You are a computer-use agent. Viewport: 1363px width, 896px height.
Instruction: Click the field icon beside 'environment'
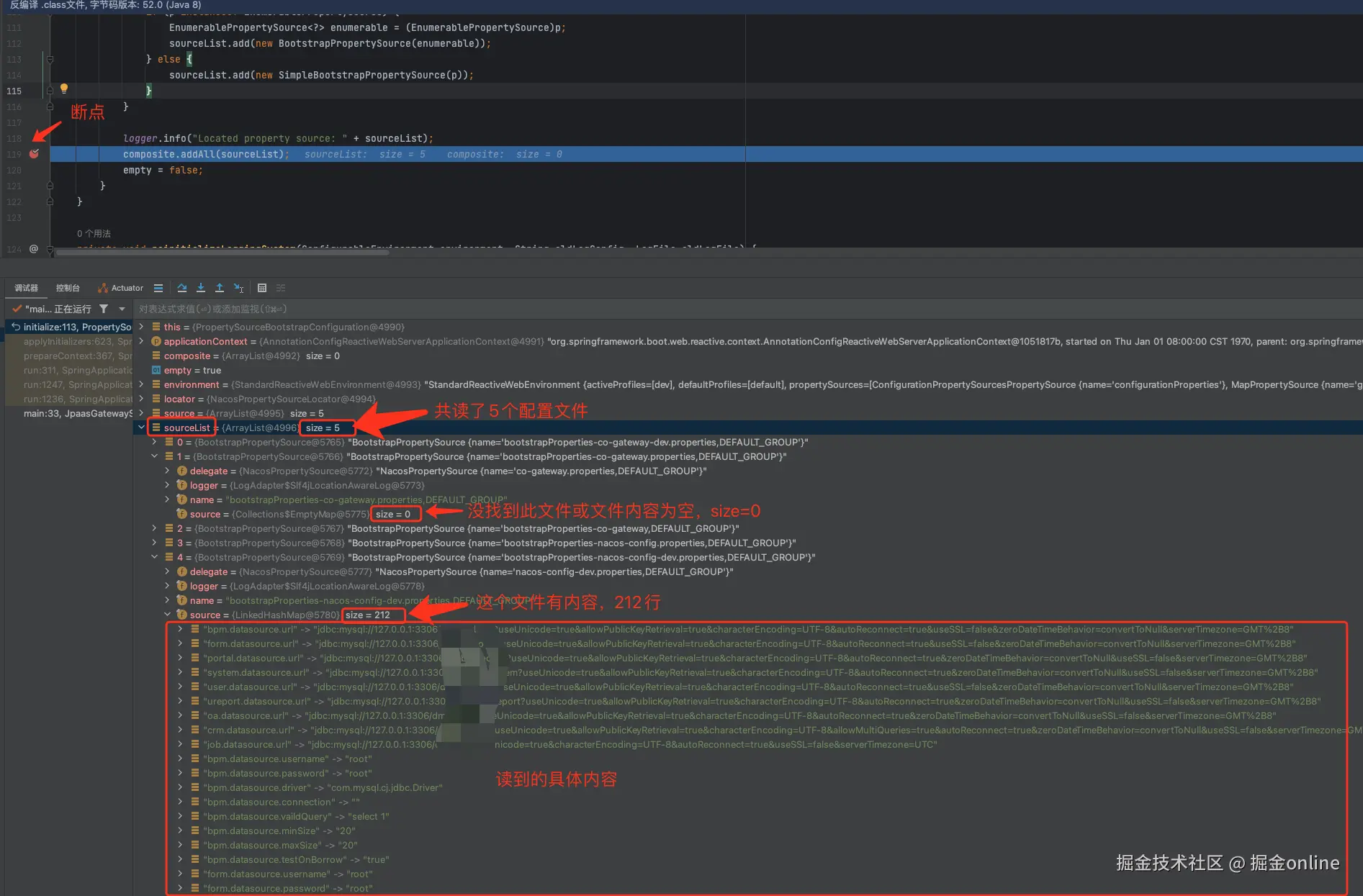click(x=156, y=384)
